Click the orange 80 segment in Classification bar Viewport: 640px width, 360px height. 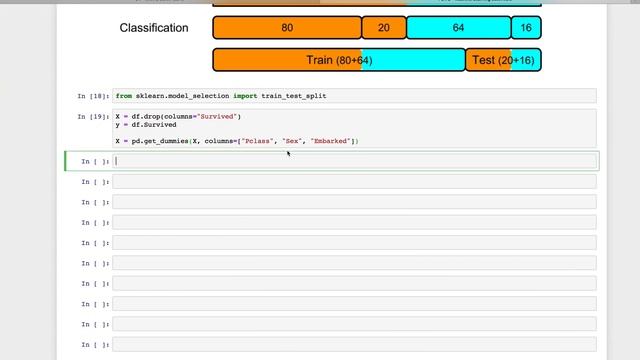point(287,28)
